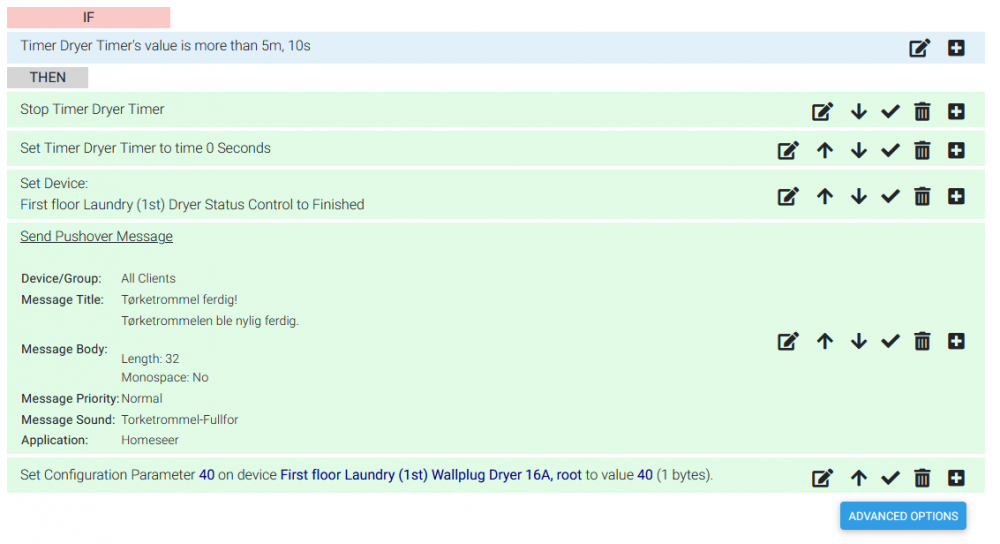
Task: Open the Advanced Options button
Action: point(903,516)
